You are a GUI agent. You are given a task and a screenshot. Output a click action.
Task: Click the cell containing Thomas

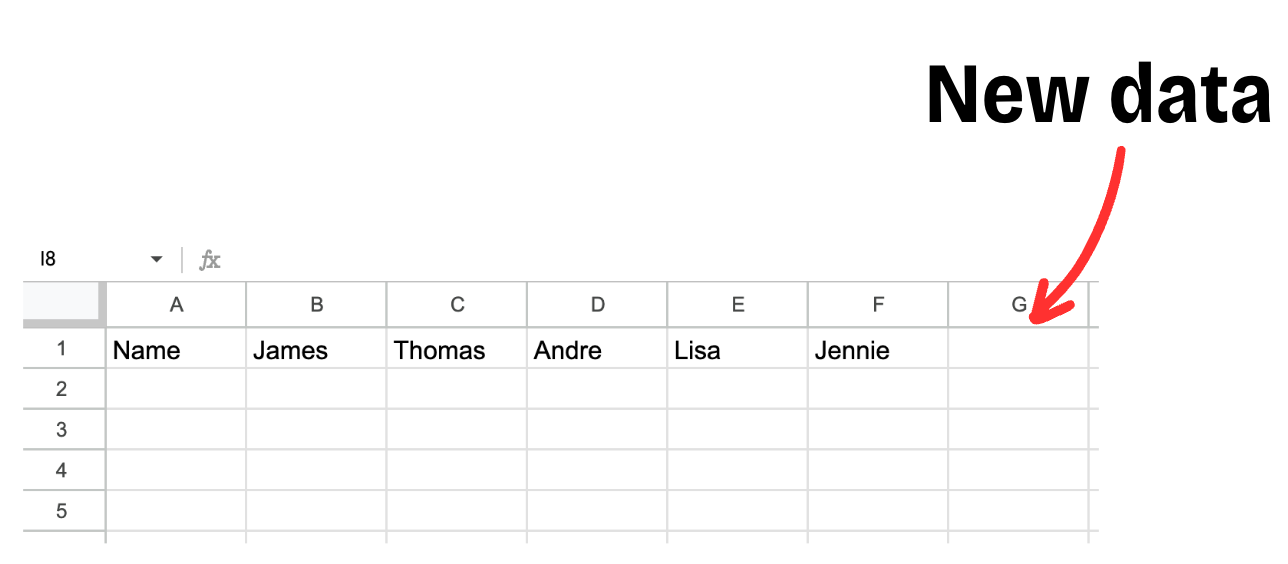457,349
